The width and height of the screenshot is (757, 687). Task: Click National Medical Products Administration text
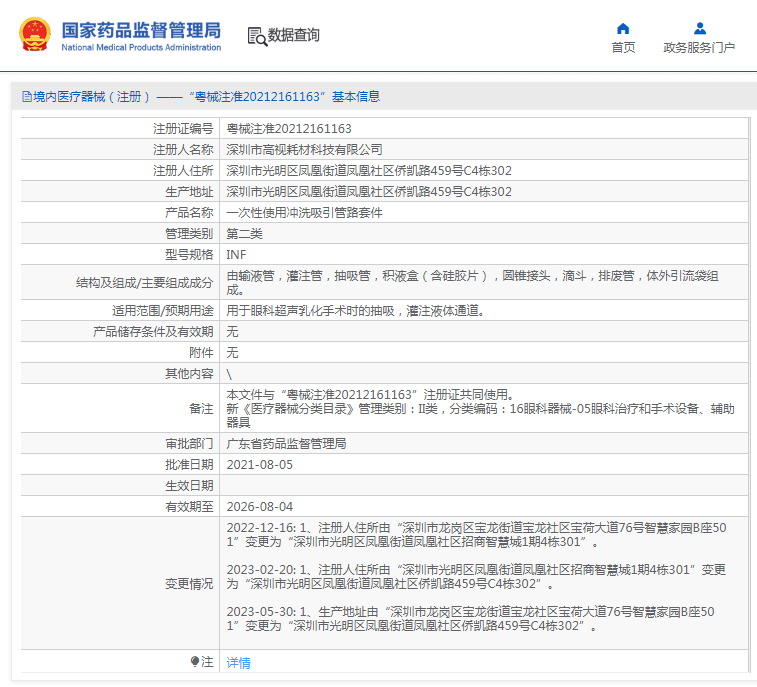[x=141, y=47]
